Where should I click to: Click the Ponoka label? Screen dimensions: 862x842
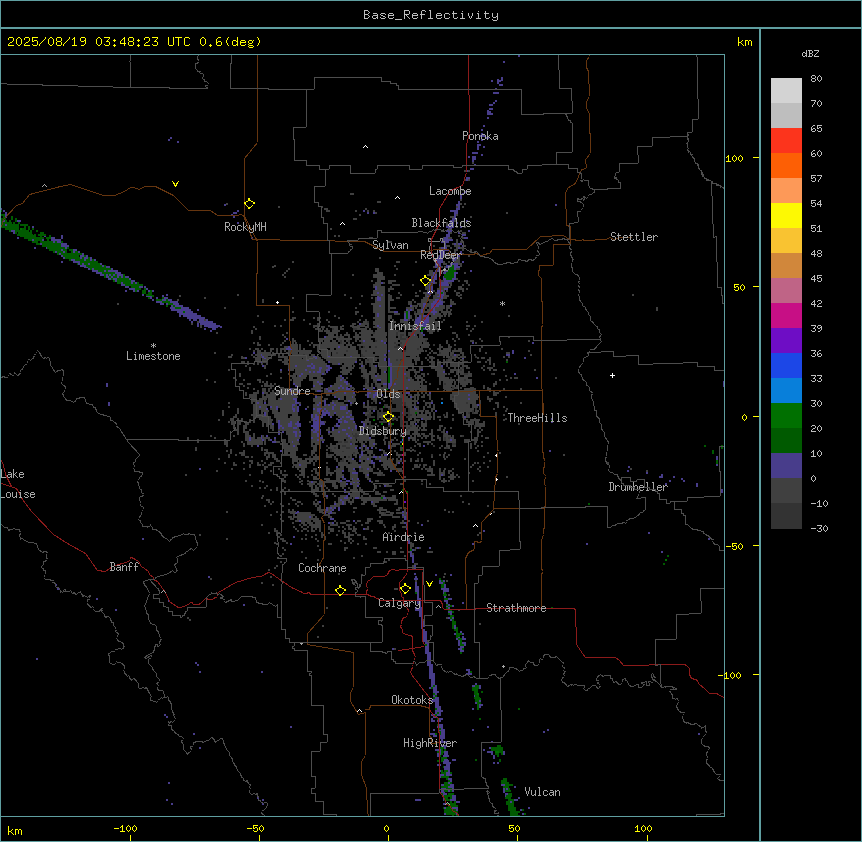pyautogui.click(x=480, y=136)
